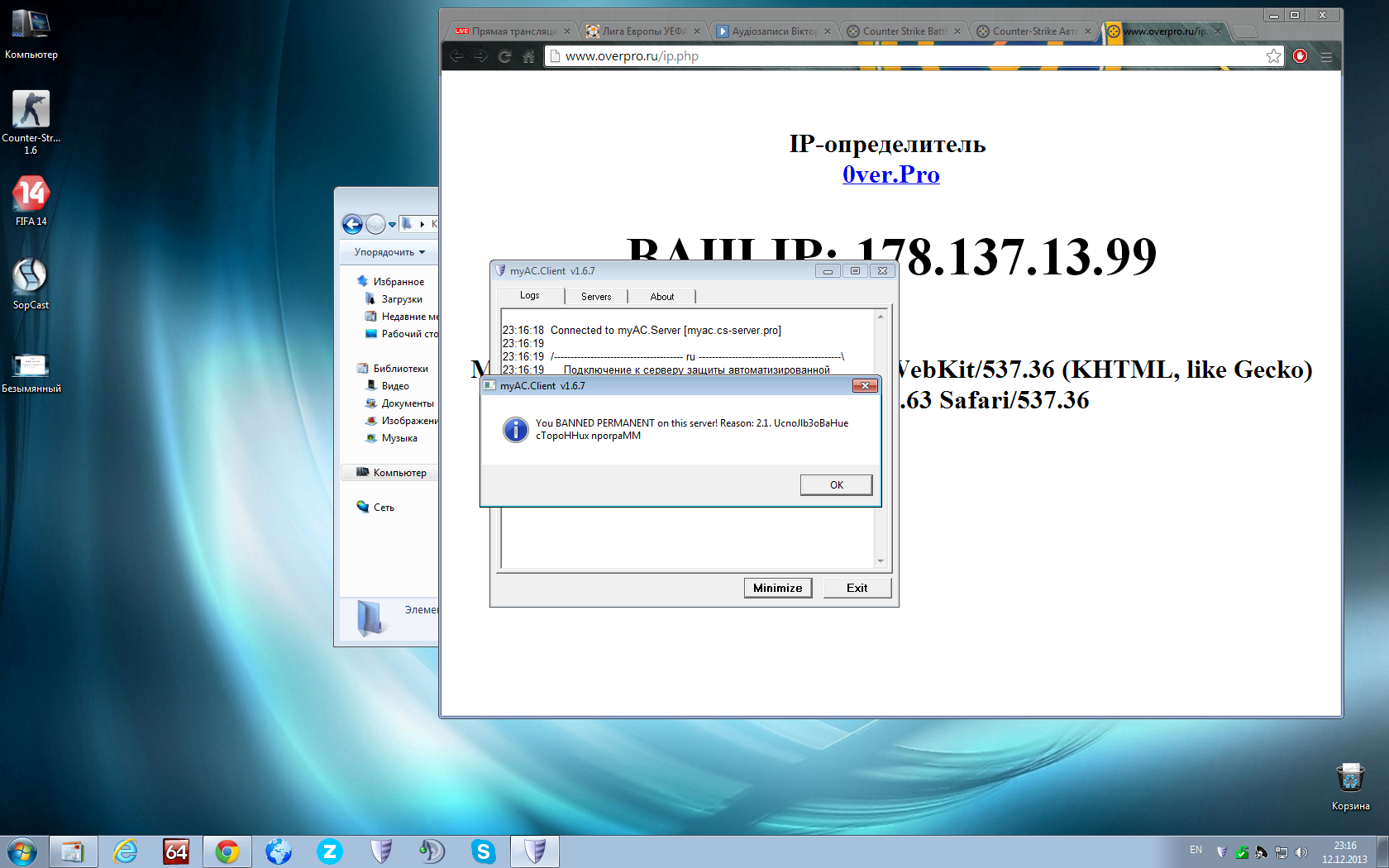1389x868 pixels.
Task: Select 'Загрузки' in the Explorer sidebar
Action: [x=402, y=299]
